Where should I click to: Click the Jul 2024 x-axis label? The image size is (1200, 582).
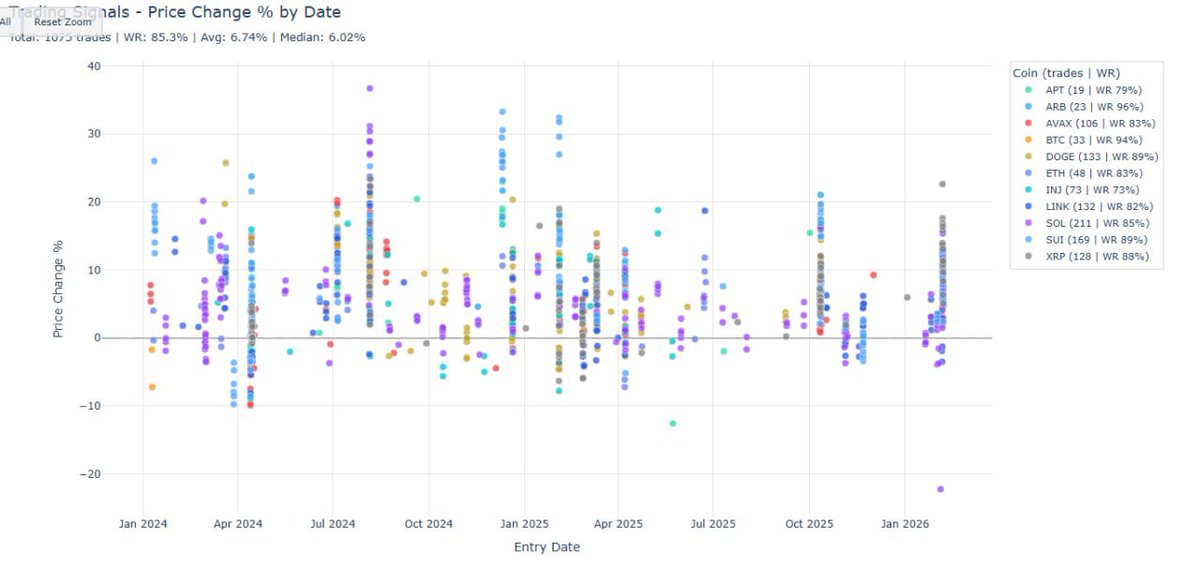[333, 523]
